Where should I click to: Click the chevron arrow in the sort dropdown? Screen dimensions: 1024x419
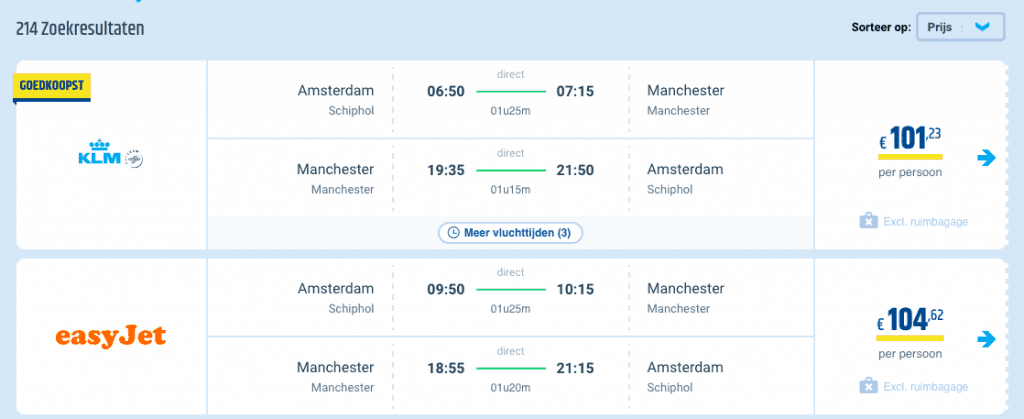(983, 27)
